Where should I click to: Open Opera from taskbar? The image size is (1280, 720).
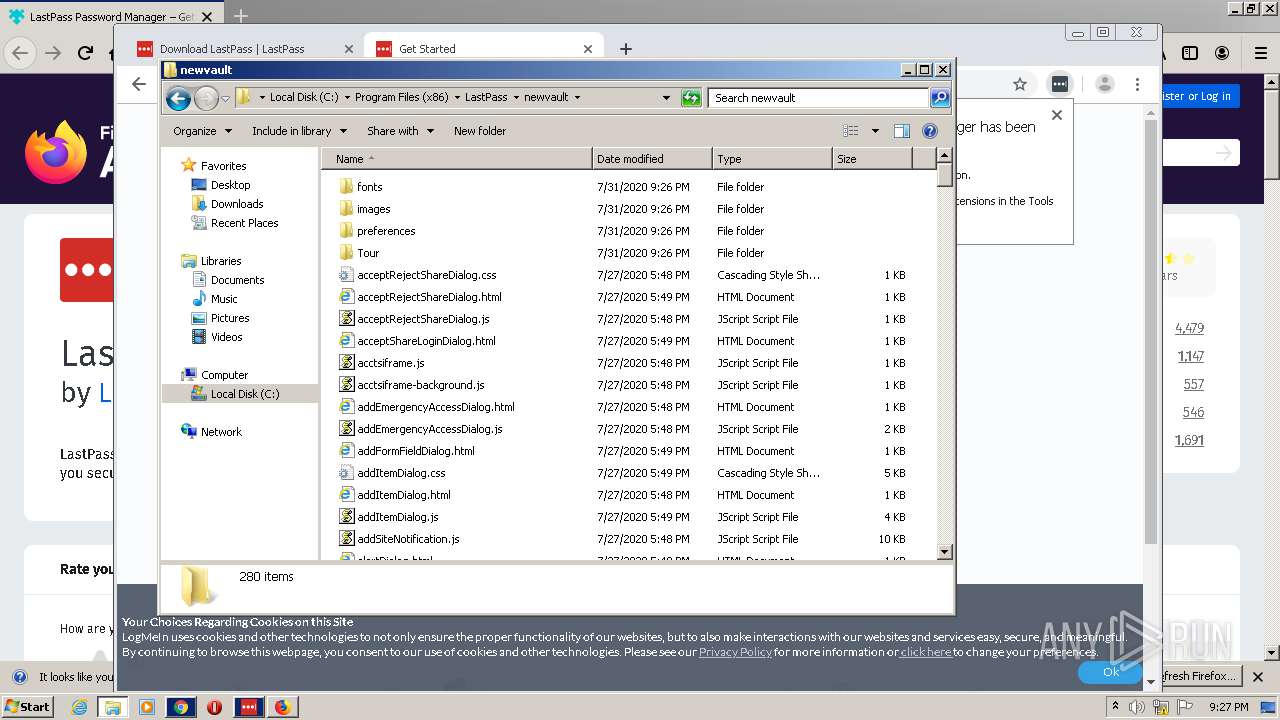(x=214, y=707)
